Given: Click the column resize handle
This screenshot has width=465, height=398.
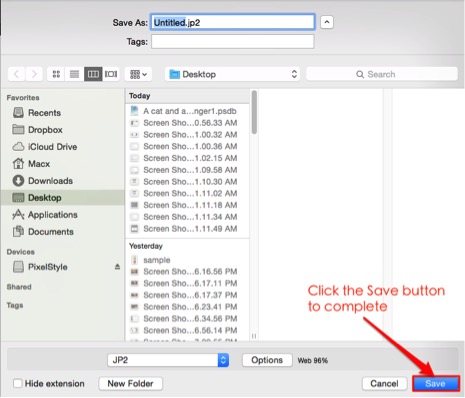Looking at the screenshot, I should click(x=254, y=336).
